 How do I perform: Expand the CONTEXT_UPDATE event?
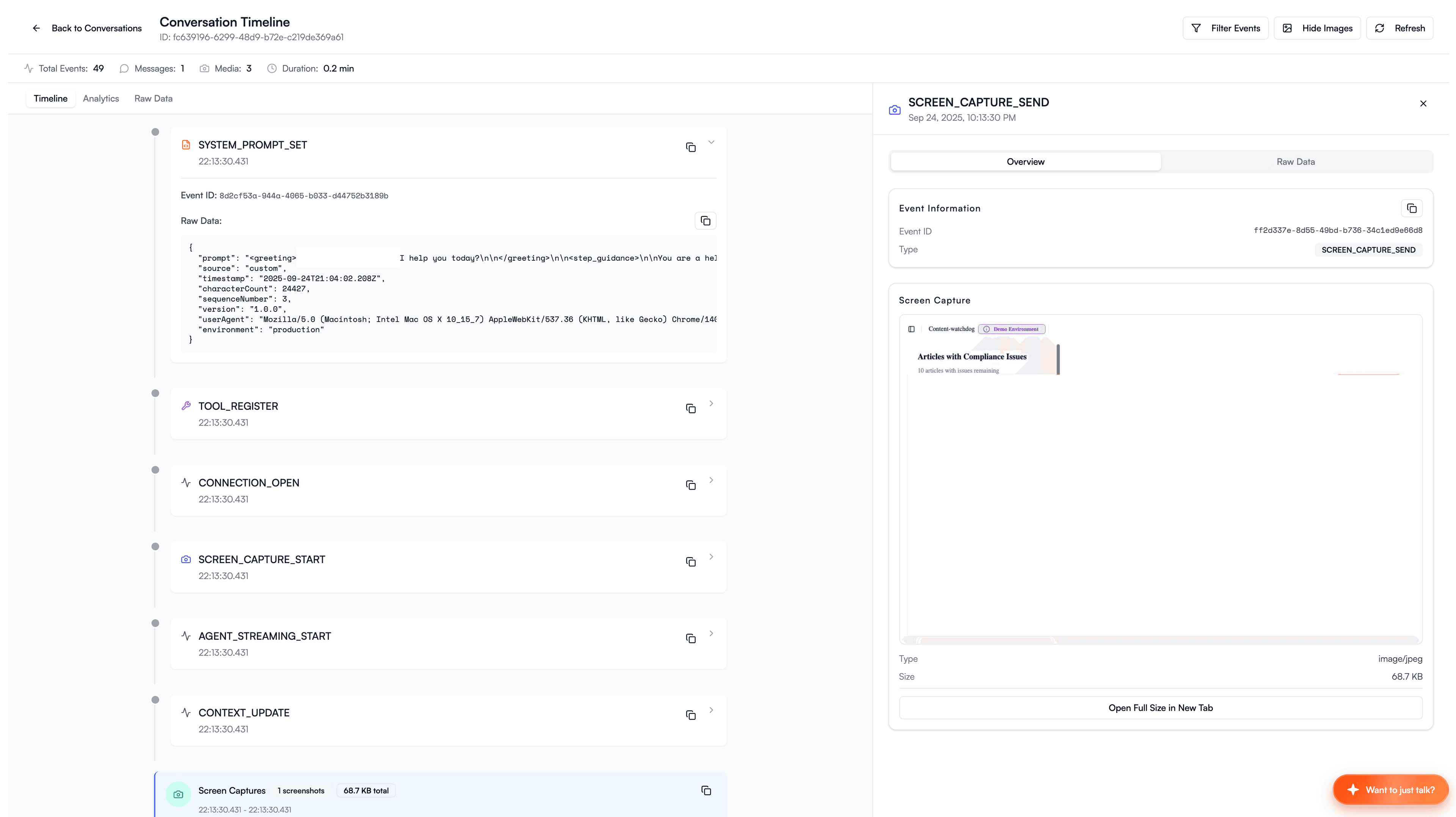pos(711,710)
